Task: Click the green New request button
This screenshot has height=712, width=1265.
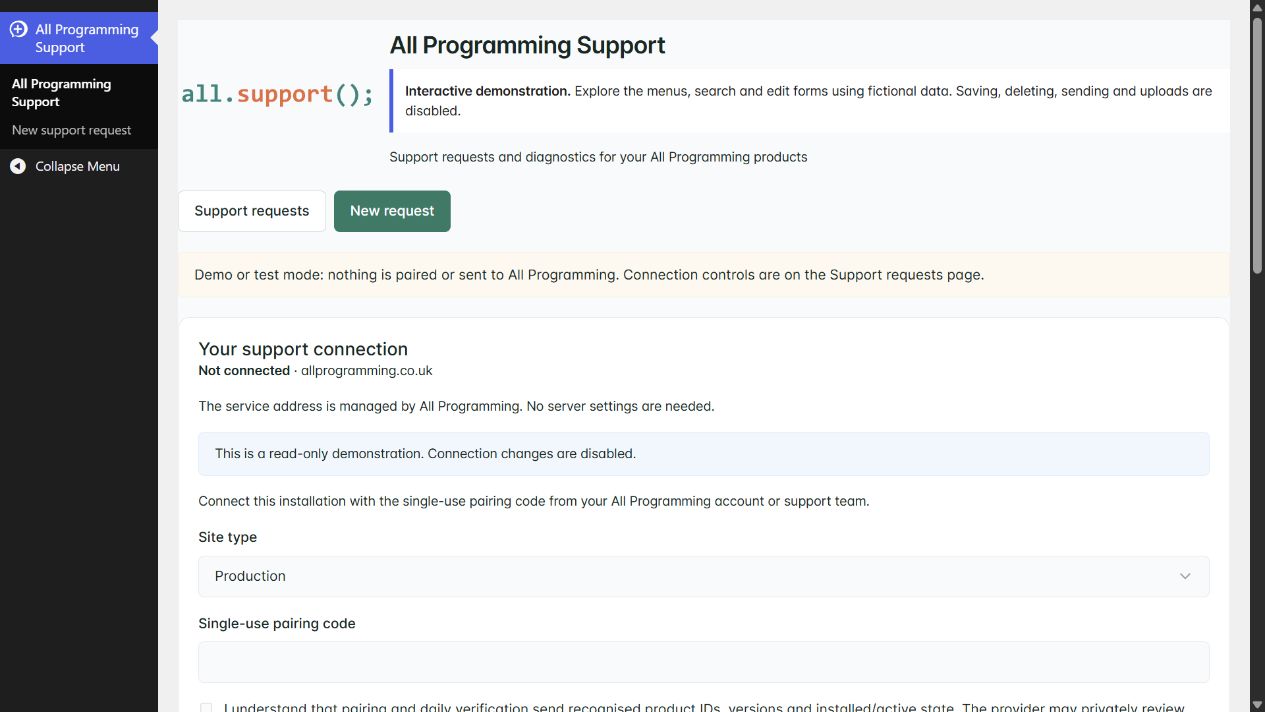Action: tap(392, 211)
